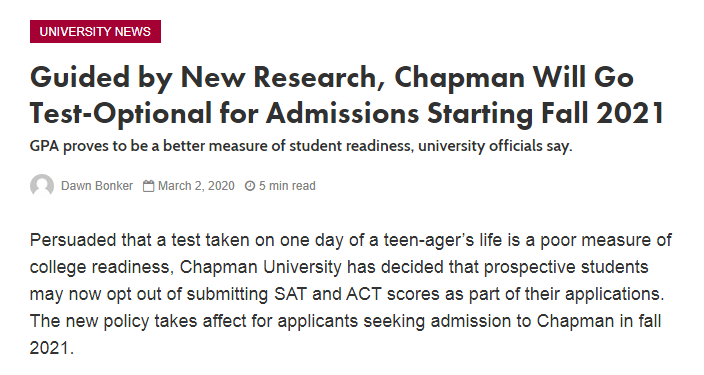The width and height of the screenshot is (704, 375).
Task: Select the March 2, 2020 publish date
Action: click(x=196, y=186)
